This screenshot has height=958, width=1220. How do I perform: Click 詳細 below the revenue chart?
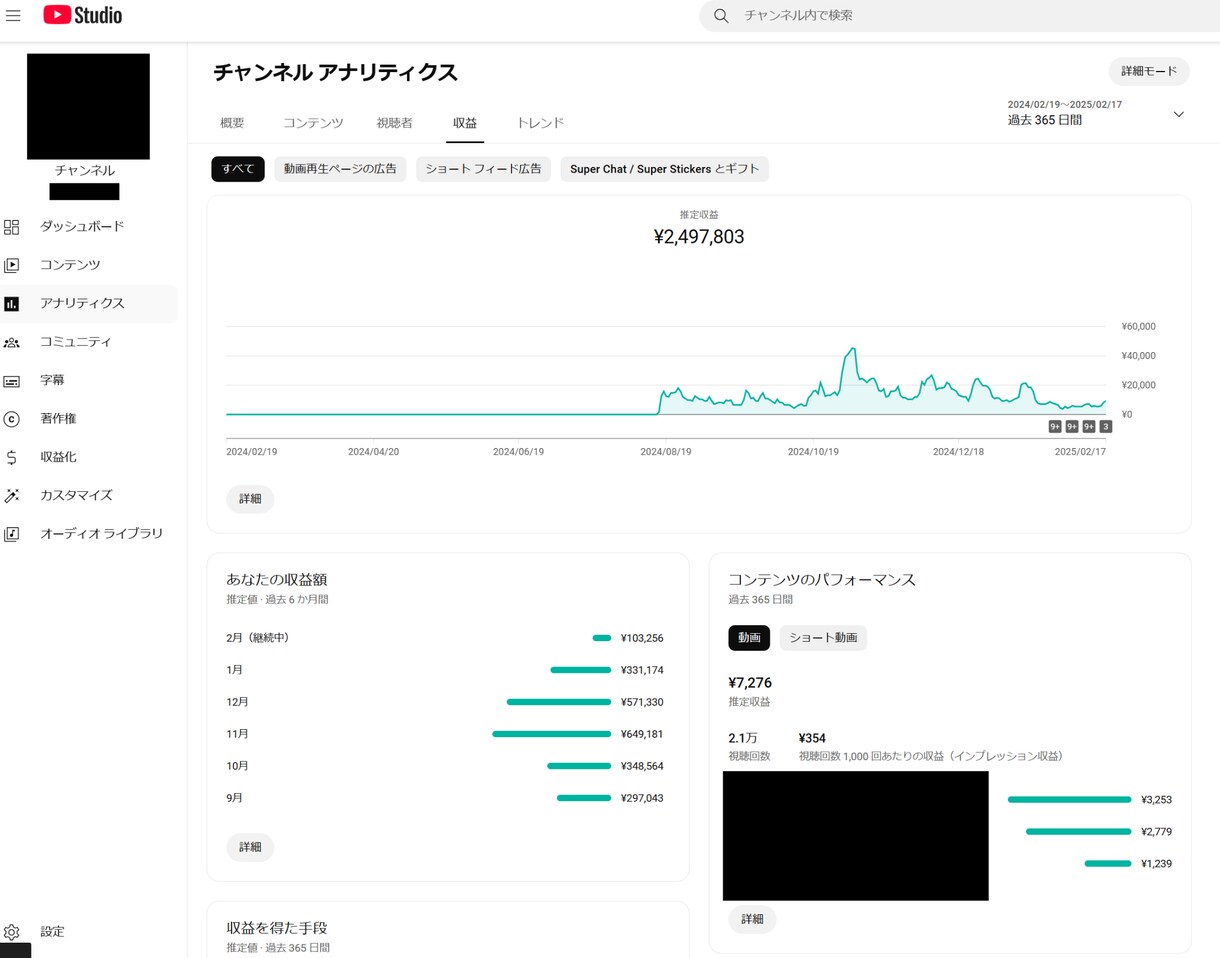click(x=250, y=498)
